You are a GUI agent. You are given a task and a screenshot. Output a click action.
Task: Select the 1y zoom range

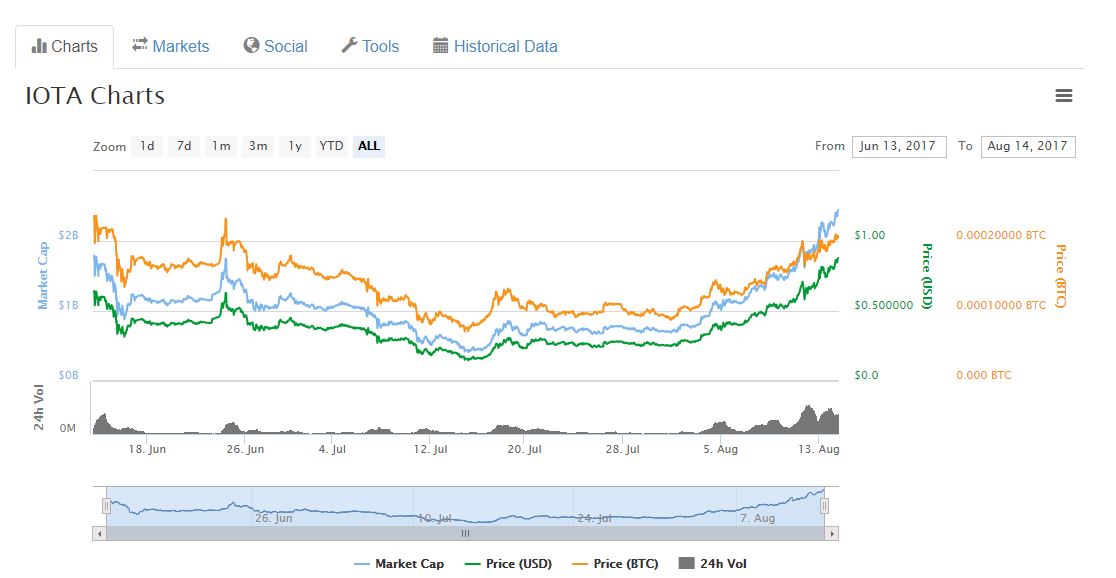coord(295,146)
